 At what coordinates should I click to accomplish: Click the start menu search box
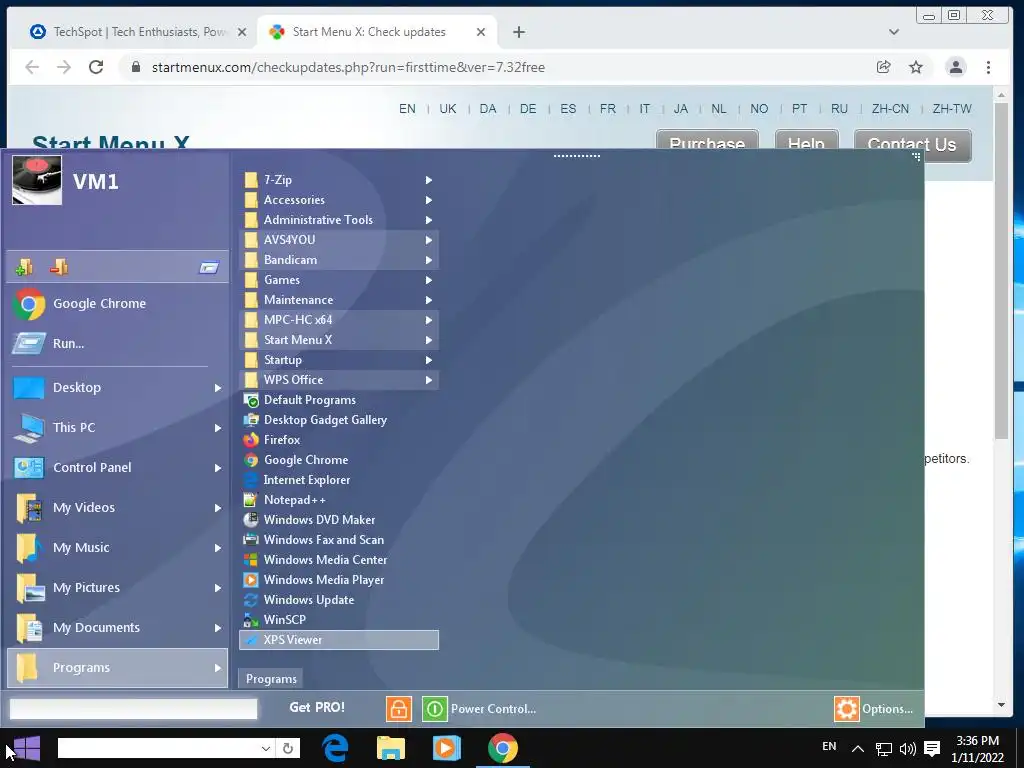point(133,709)
